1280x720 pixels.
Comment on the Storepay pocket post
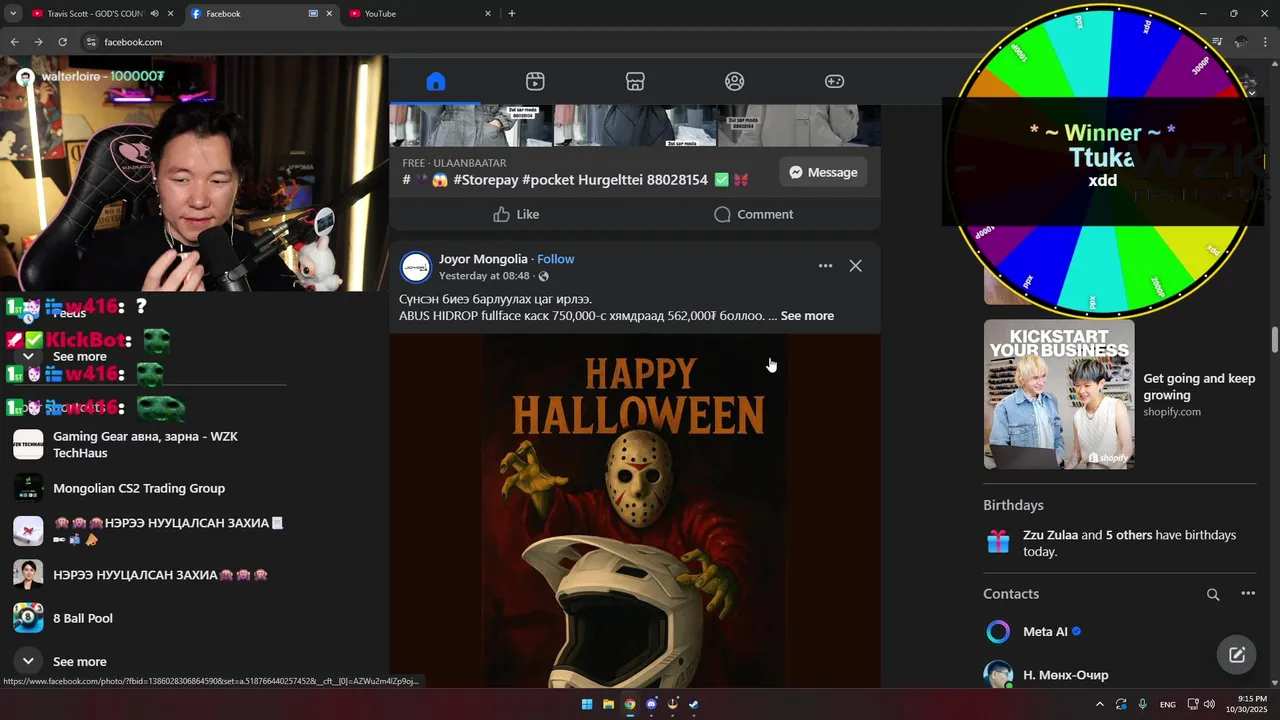[753, 214]
